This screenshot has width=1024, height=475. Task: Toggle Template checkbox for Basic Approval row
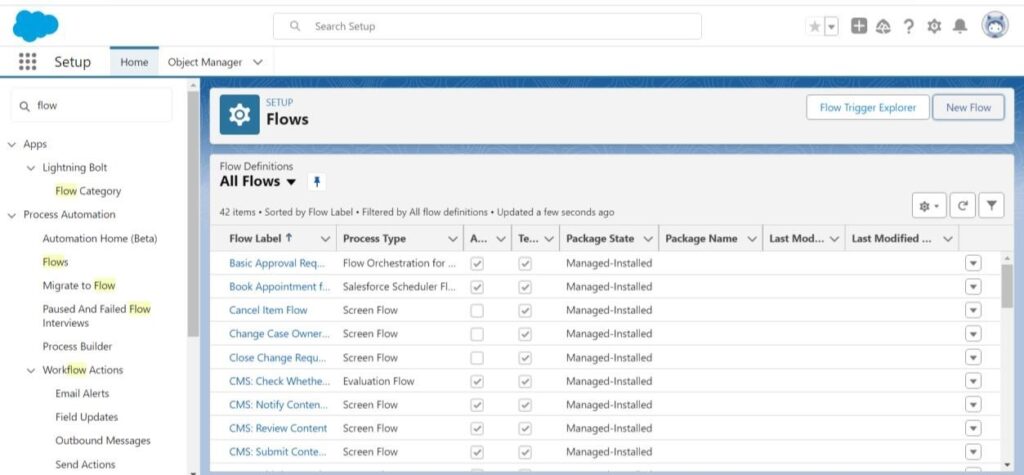(x=525, y=263)
